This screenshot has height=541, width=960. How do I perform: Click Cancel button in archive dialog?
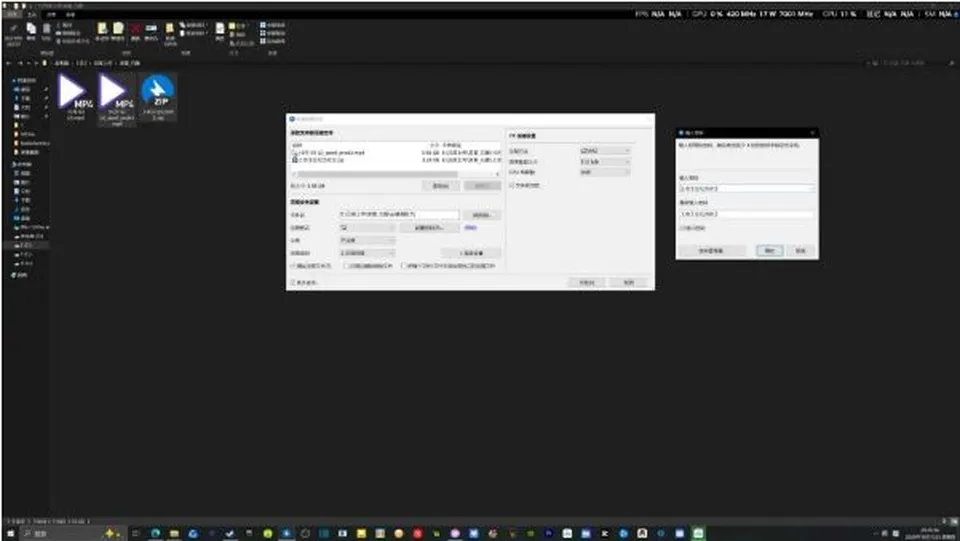coord(628,282)
